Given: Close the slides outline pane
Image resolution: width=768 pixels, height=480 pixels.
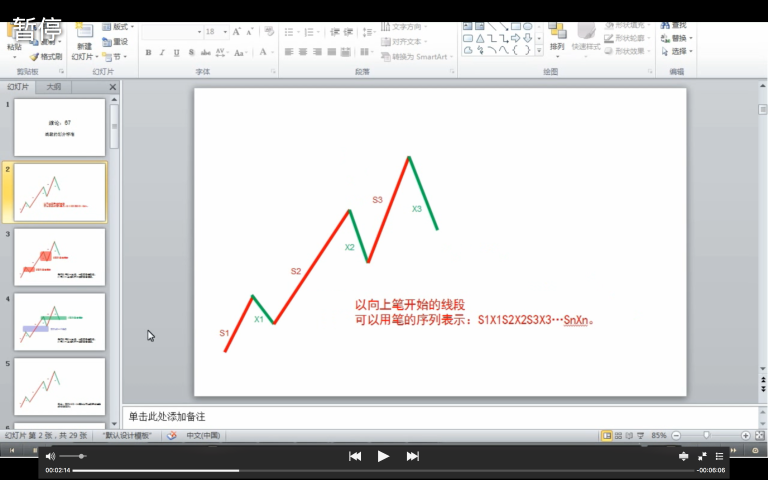Looking at the screenshot, I should (x=112, y=88).
